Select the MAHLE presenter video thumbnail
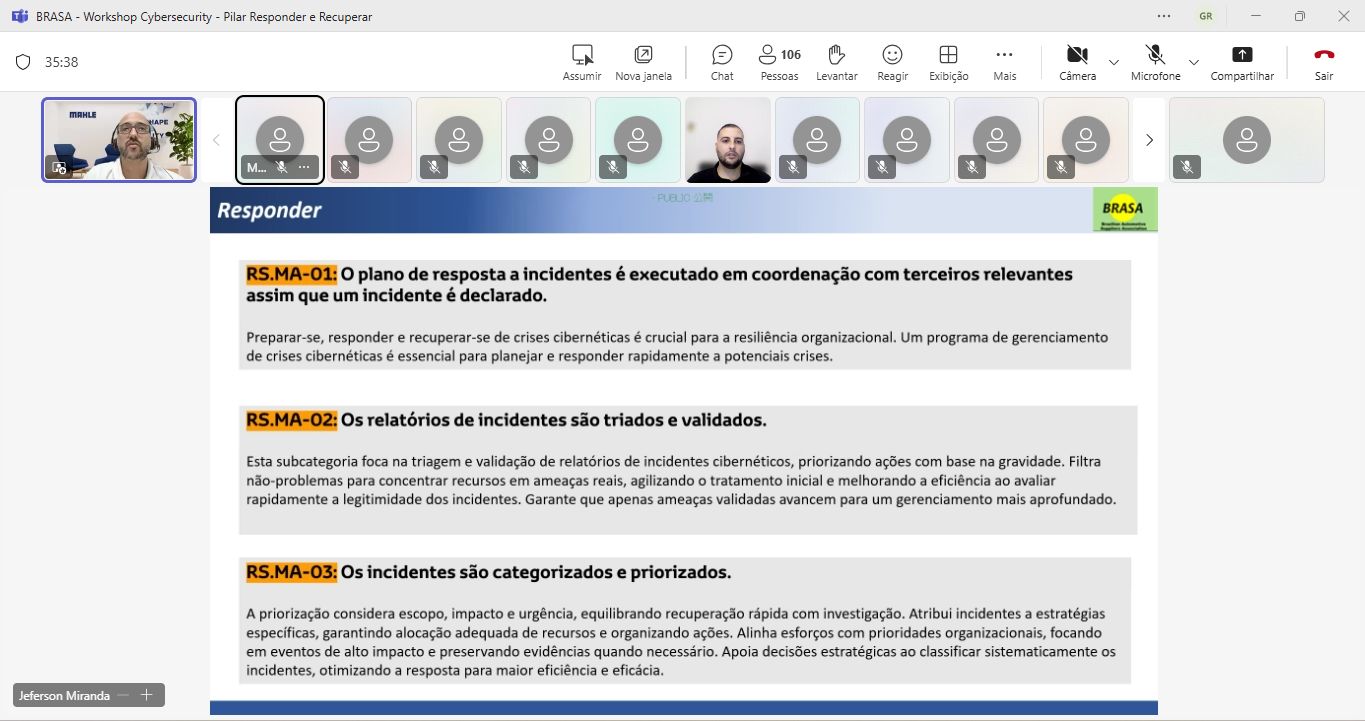This screenshot has height=721, width=1365. [x=119, y=140]
